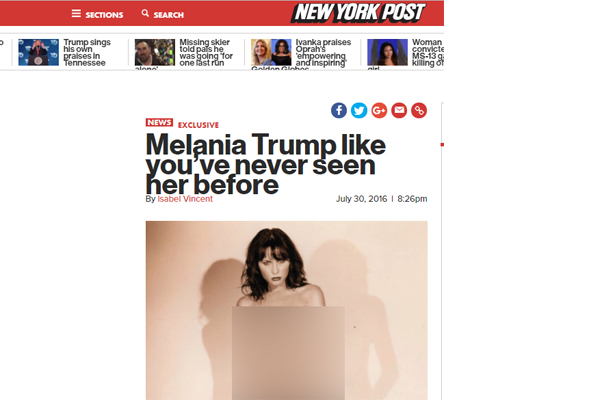Click the Search magnifier icon
This screenshot has height=400, width=600.
145,13
